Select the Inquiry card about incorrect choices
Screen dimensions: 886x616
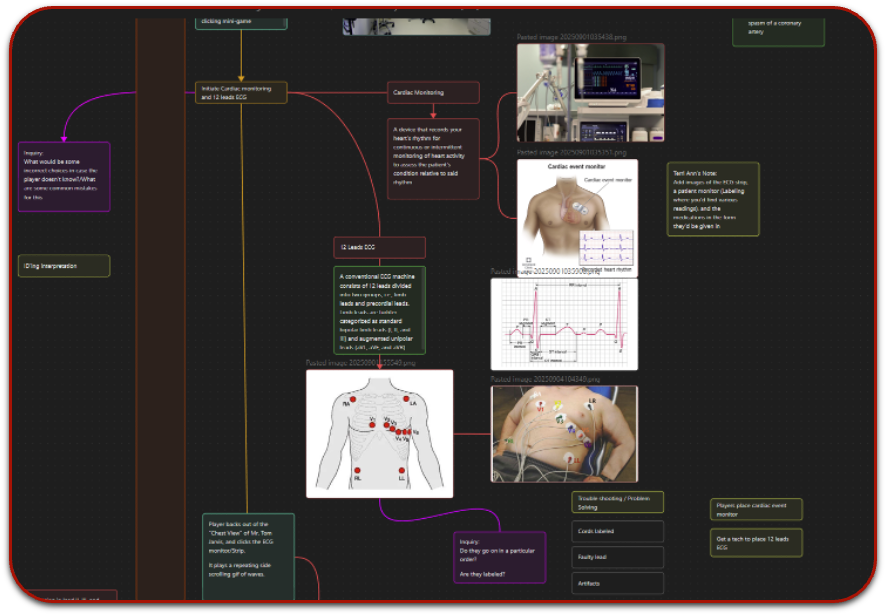click(64, 177)
